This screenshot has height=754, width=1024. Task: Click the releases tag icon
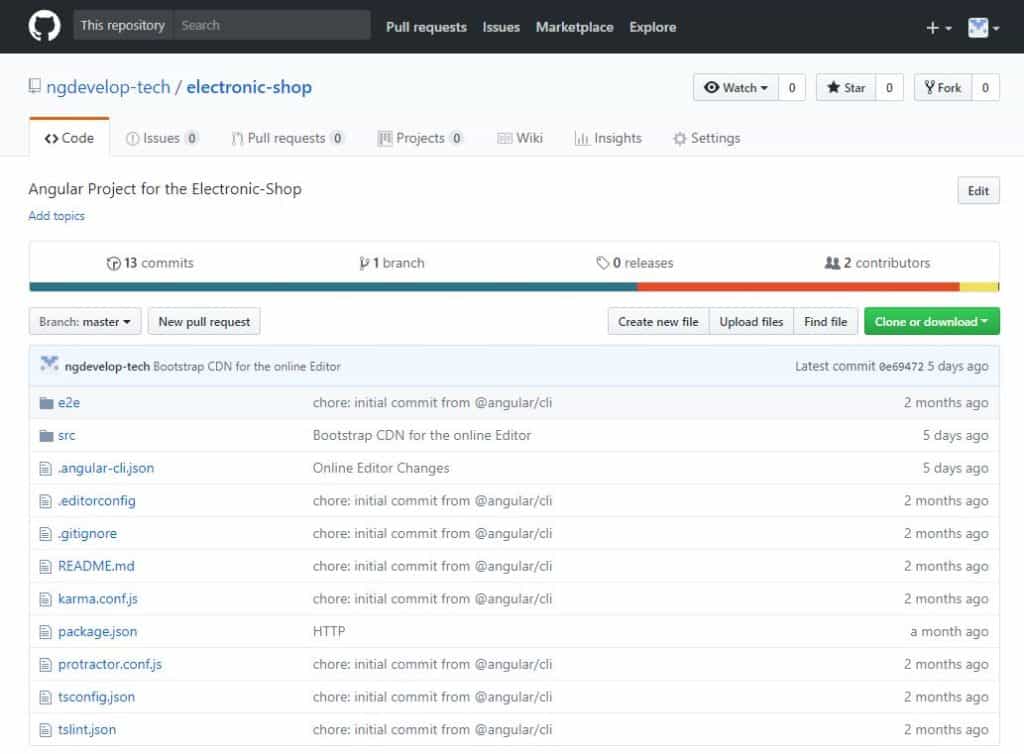pyautogui.click(x=602, y=263)
